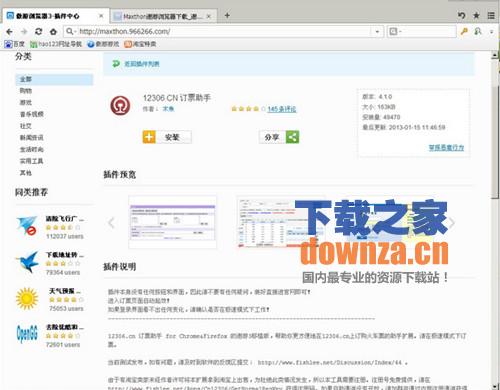Click the green user account icon
500x390 pixels.
[478, 31]
